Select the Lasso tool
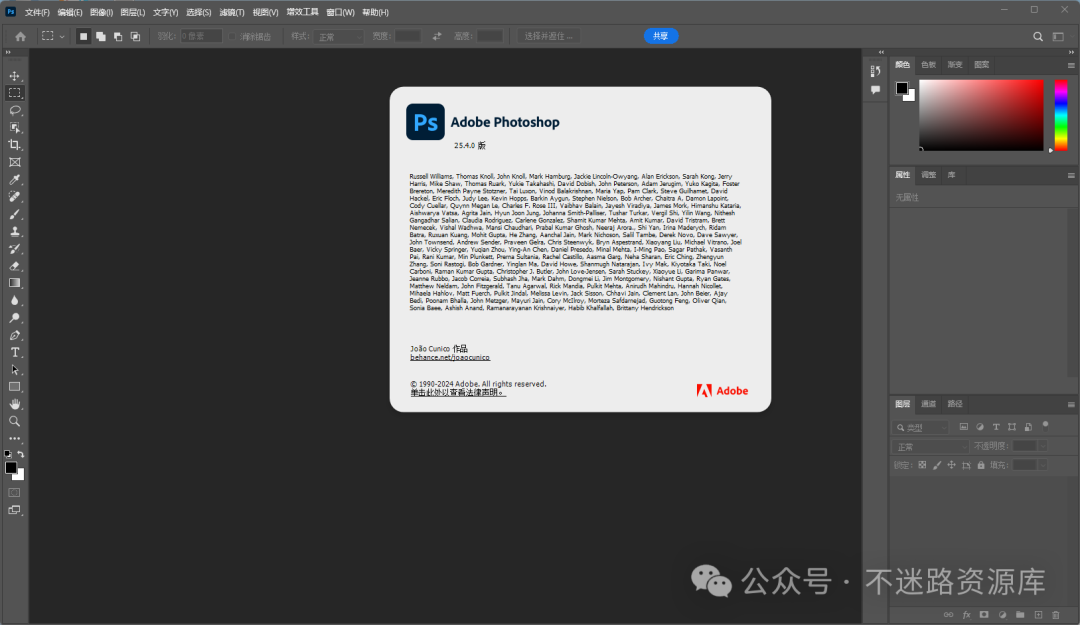1080x625 pixels. point(14,110)
